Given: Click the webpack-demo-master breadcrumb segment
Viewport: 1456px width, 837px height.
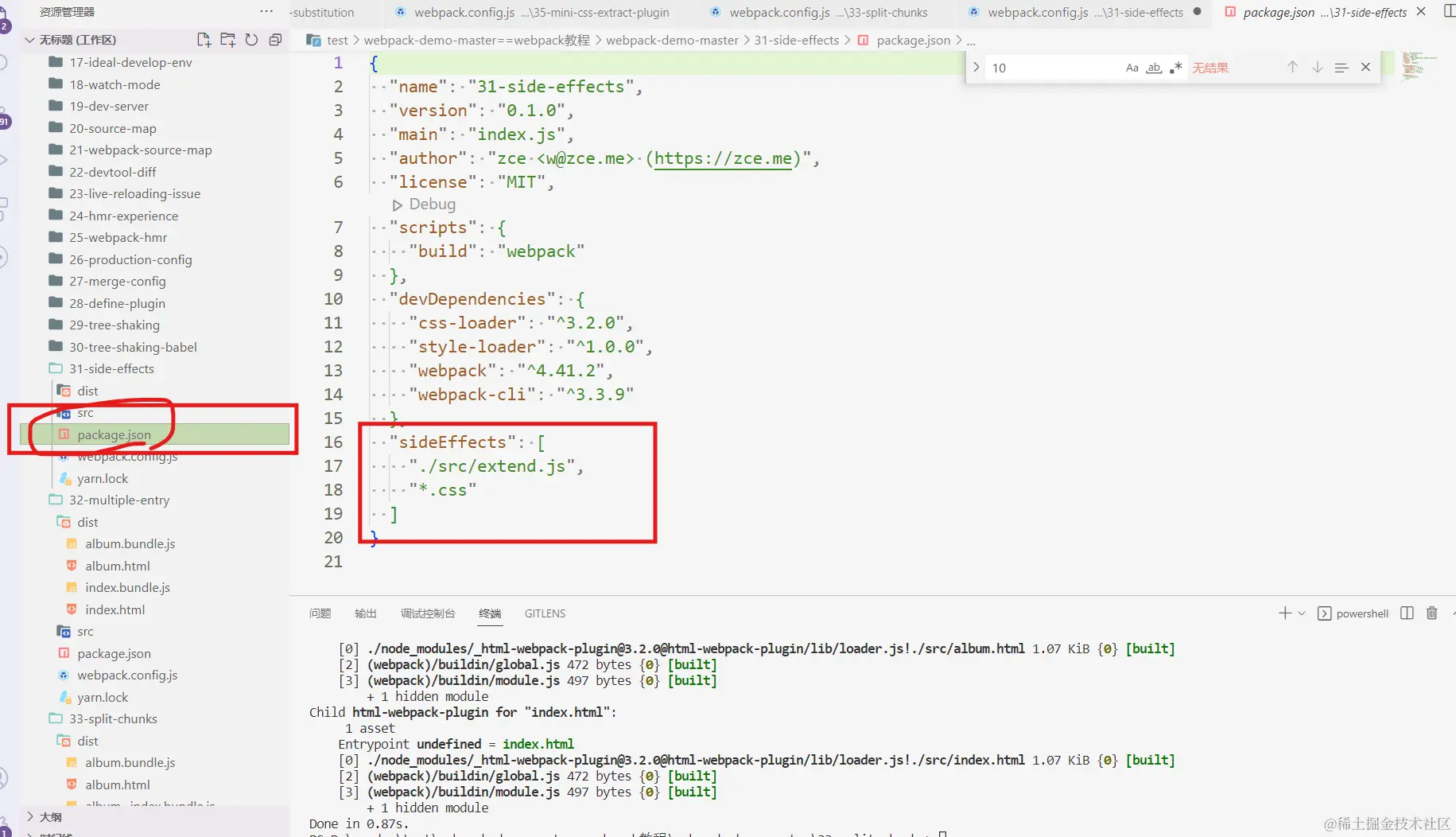Looking at the screenshot, I should pos(672,40).
